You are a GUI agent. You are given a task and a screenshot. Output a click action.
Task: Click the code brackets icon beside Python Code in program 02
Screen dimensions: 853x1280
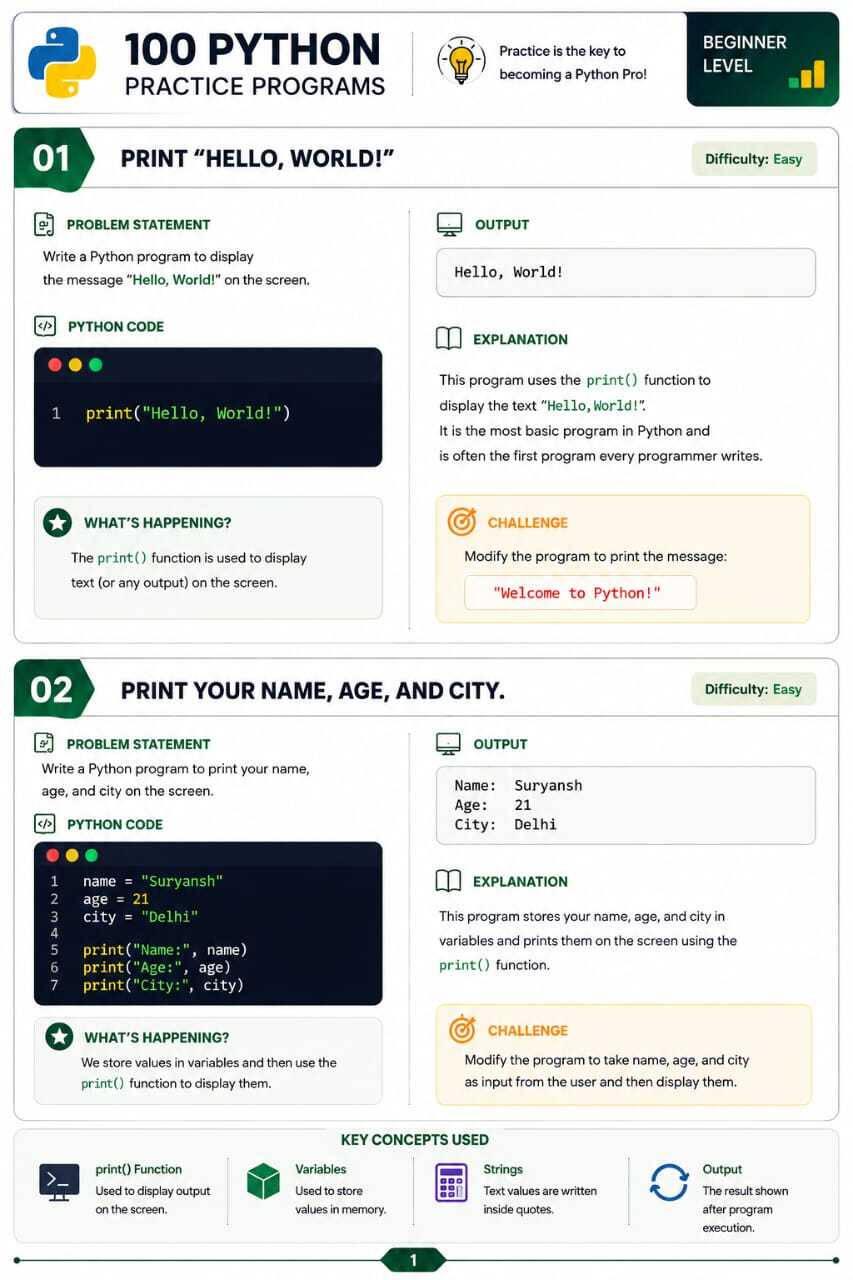coord(44,824)
